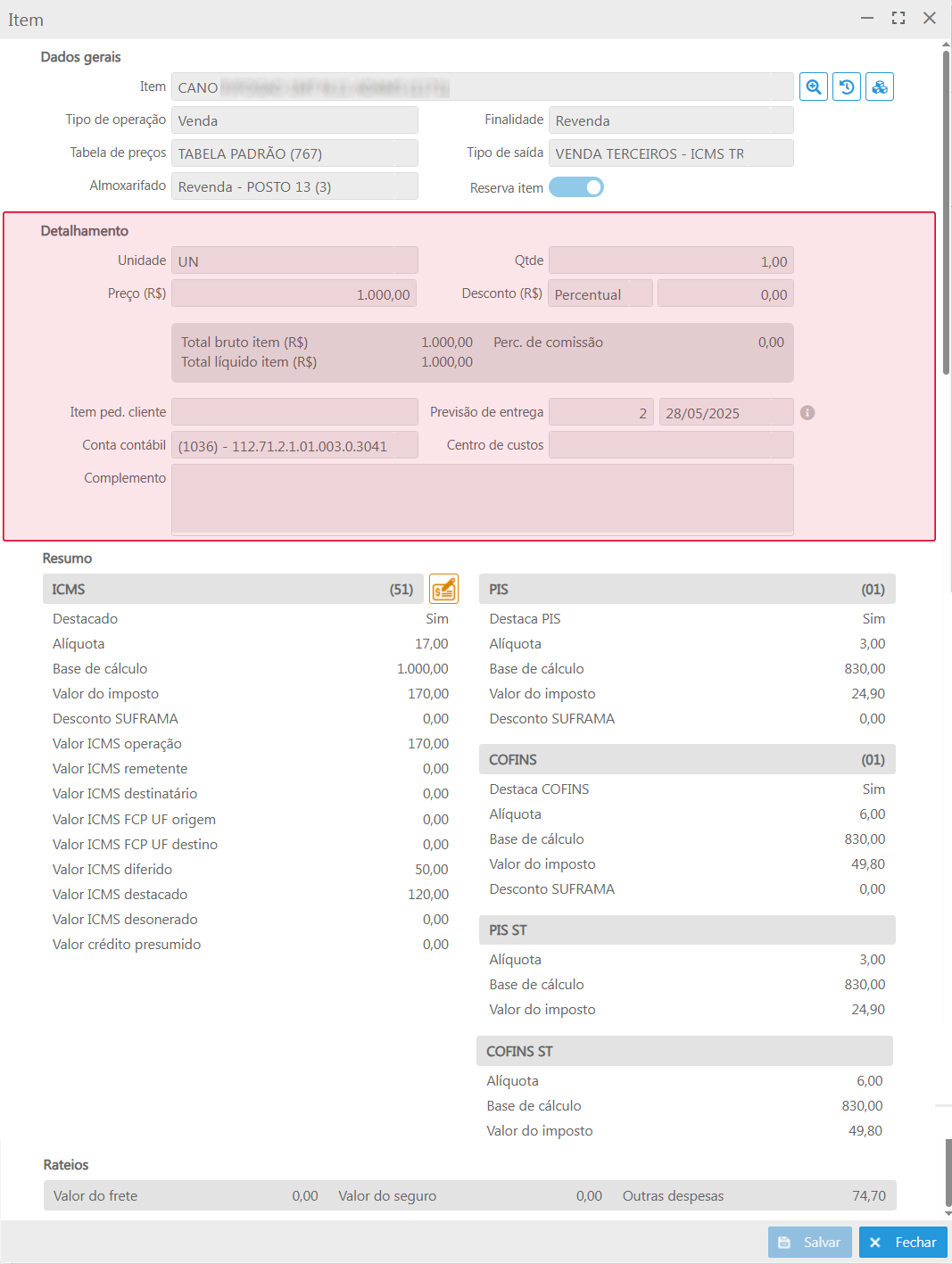Minimize the Item window
Screen dimensions: 952x1264
coord(867,18)
